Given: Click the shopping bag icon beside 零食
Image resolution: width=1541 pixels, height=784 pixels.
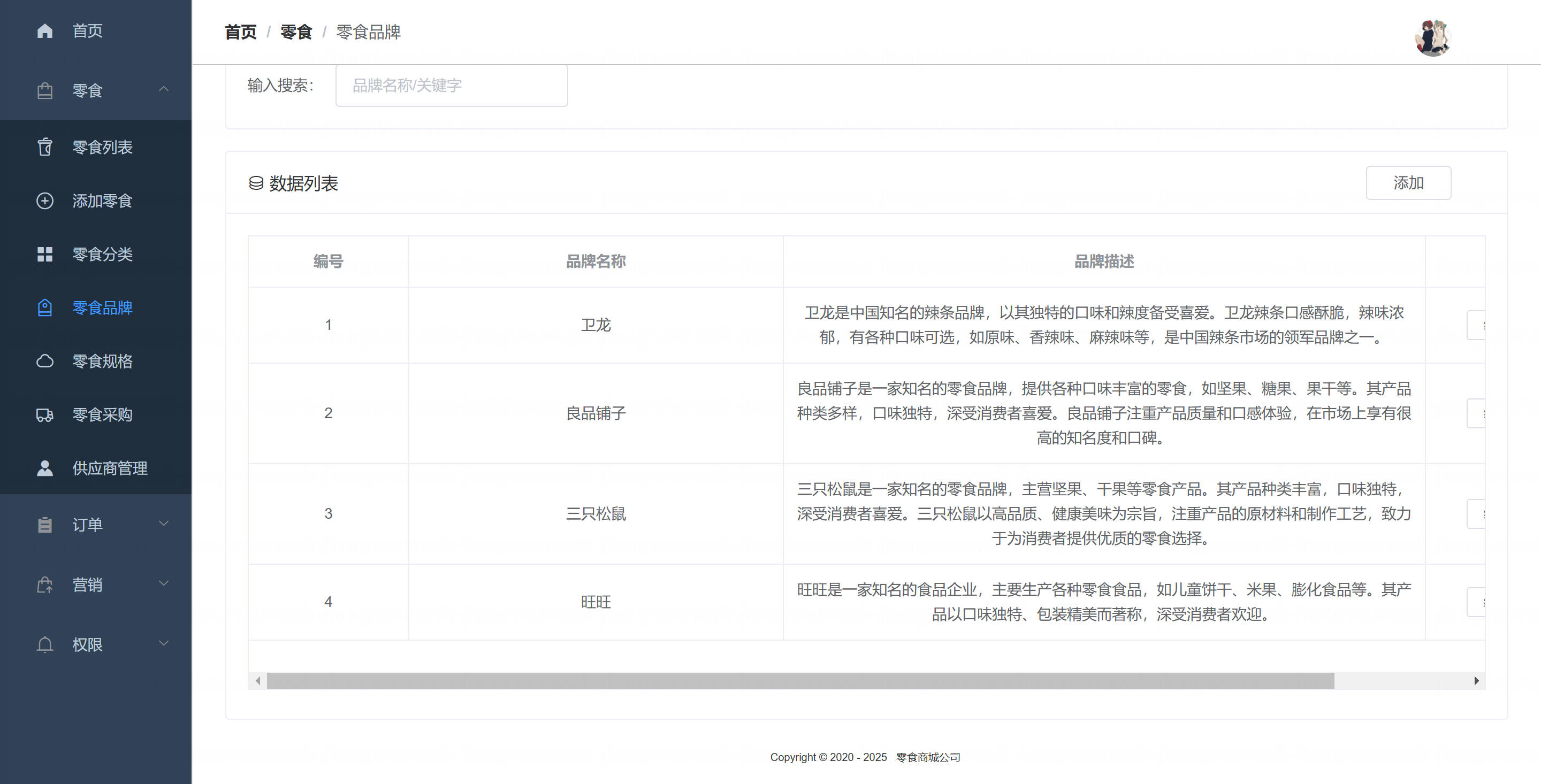Looking at the screenshot, I should coord(45,90).
